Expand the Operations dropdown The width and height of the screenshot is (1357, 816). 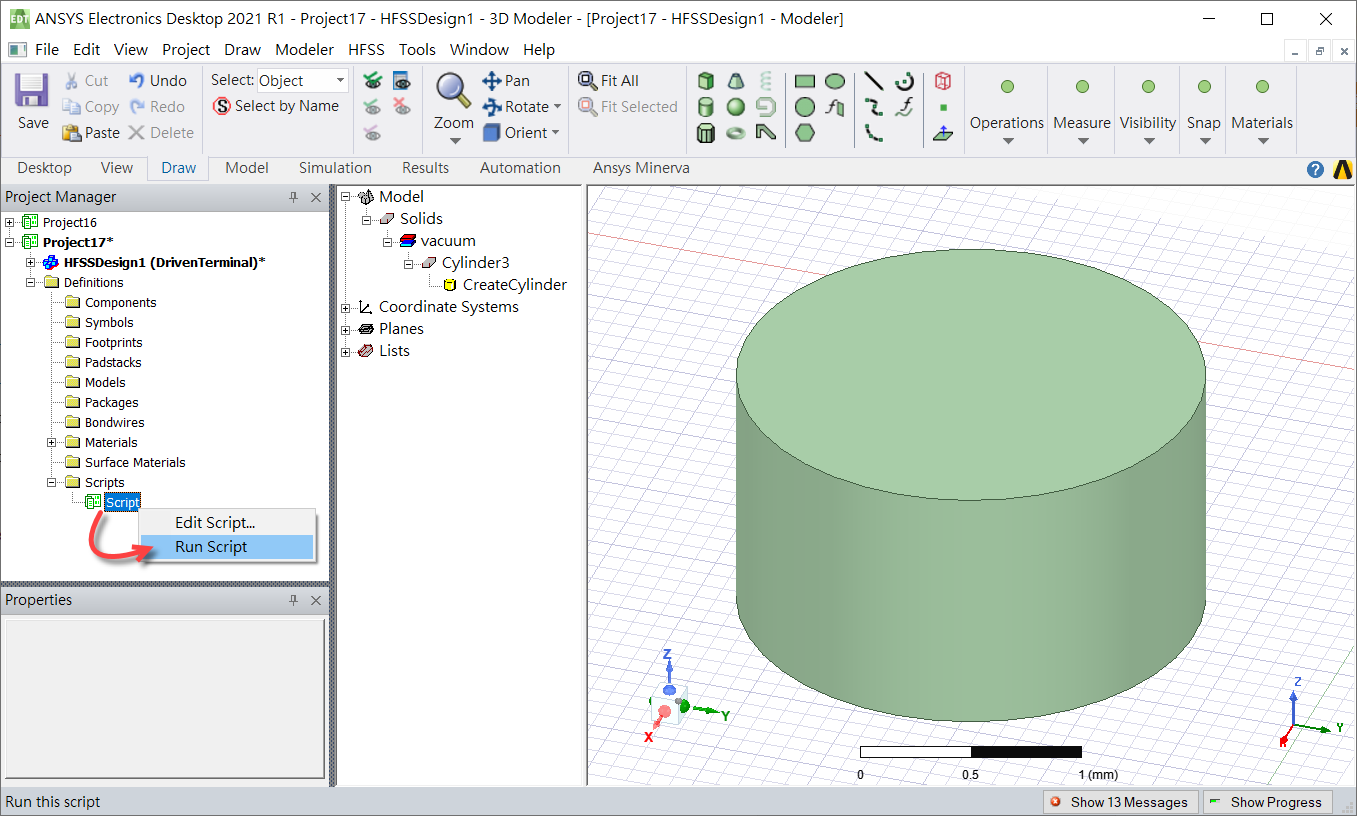click(x=1007, y=141)
